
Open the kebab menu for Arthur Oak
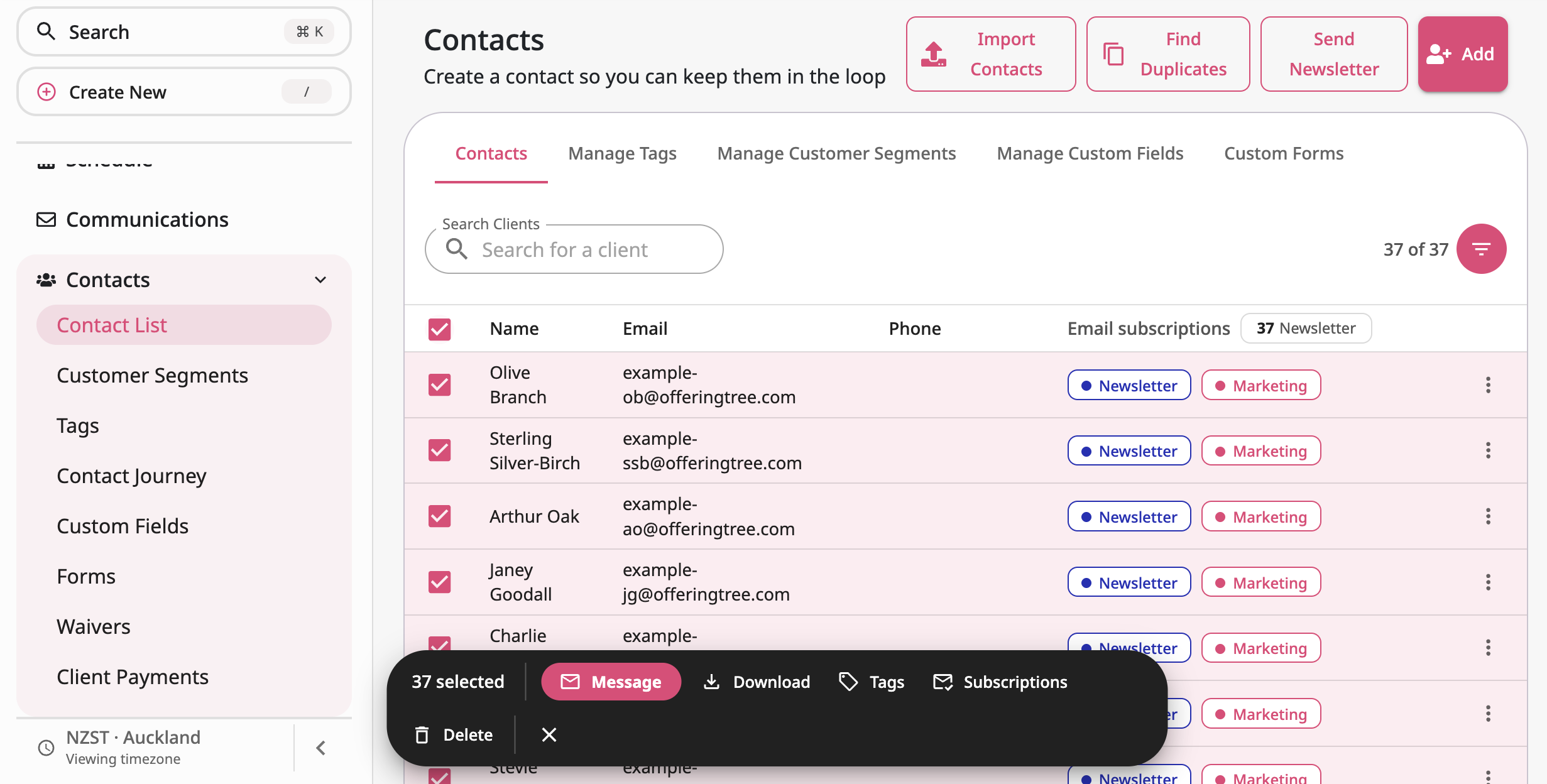pyautogui.click(x=1488, y=516)
